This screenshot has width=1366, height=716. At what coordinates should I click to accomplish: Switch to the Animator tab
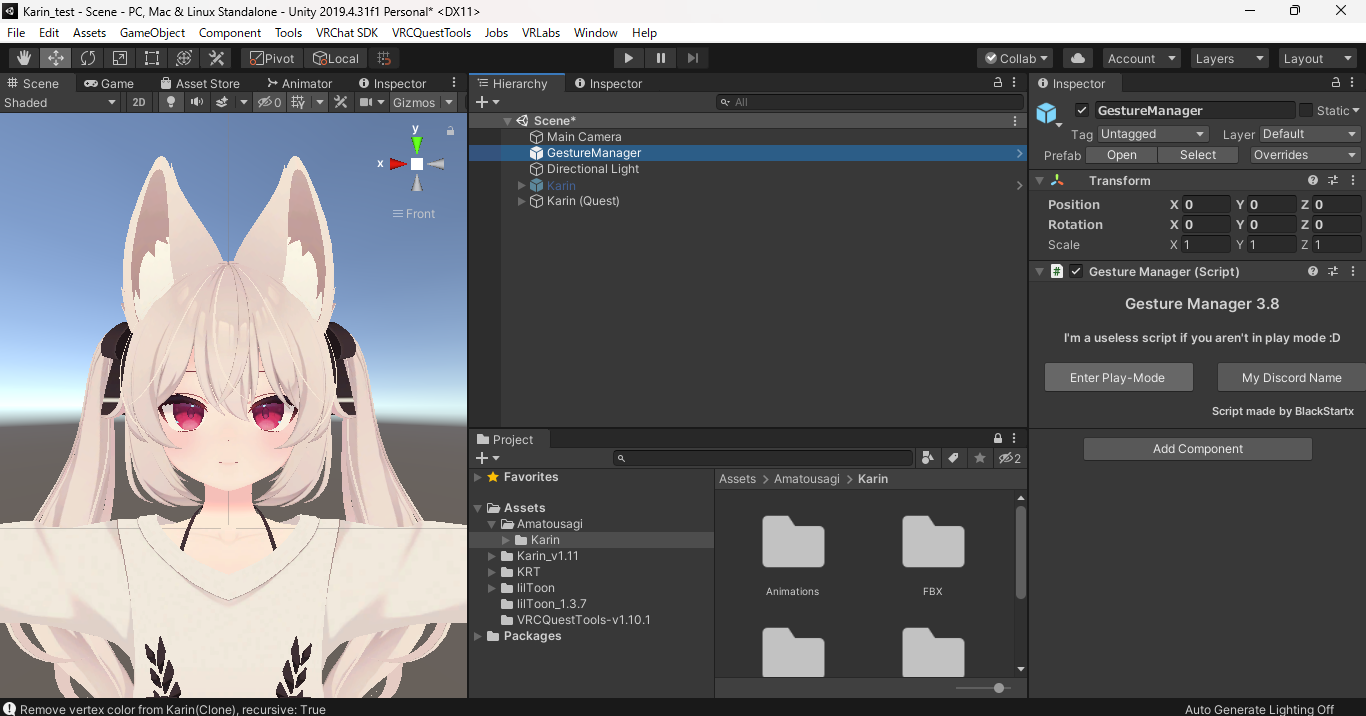coord(299,83)
